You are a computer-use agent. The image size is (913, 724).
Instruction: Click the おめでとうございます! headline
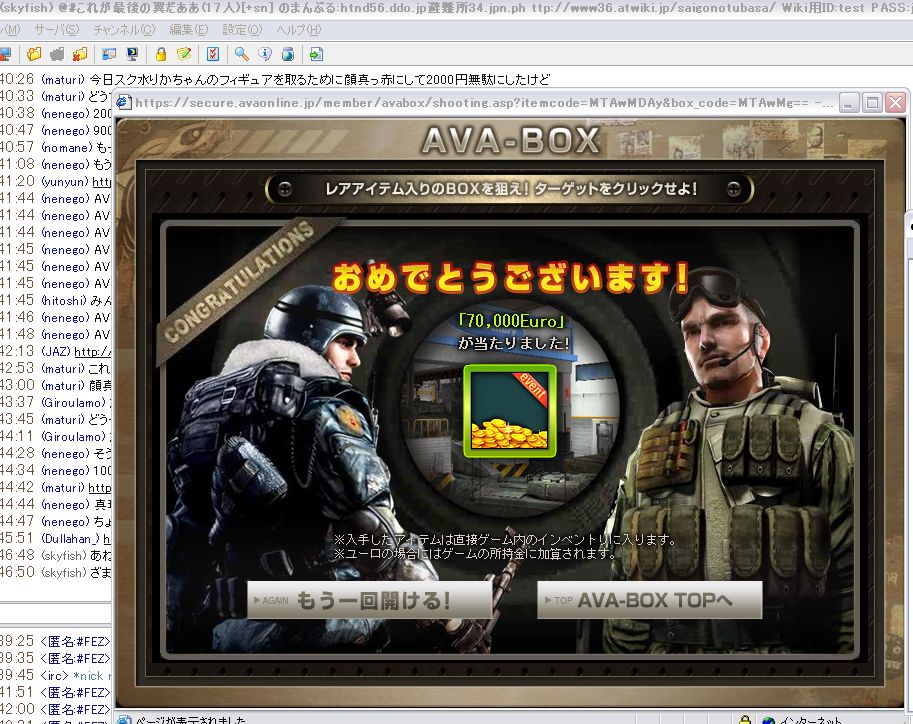pyautogui.click(x=511, y=277)
